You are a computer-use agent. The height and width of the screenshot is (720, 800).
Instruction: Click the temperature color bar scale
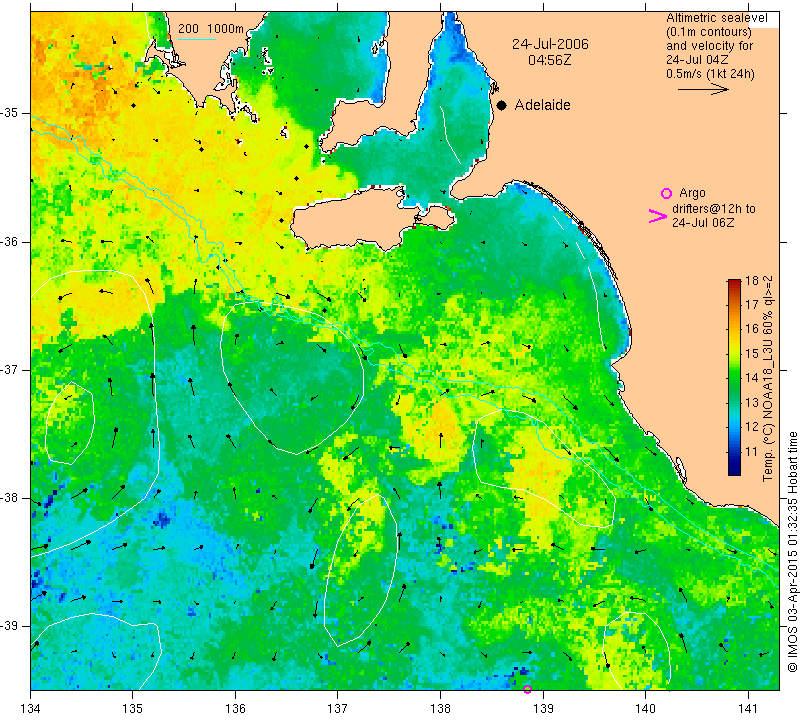pos(734,377)
